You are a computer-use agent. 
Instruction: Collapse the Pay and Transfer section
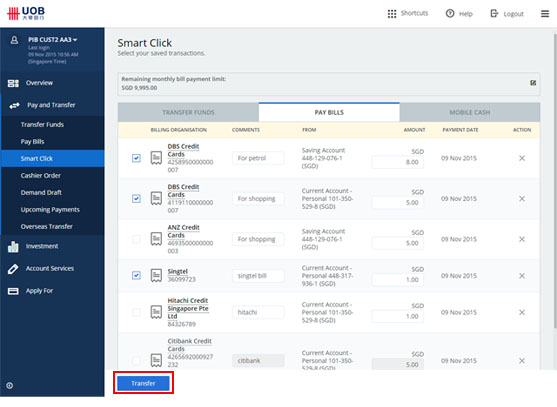[52, 105]
